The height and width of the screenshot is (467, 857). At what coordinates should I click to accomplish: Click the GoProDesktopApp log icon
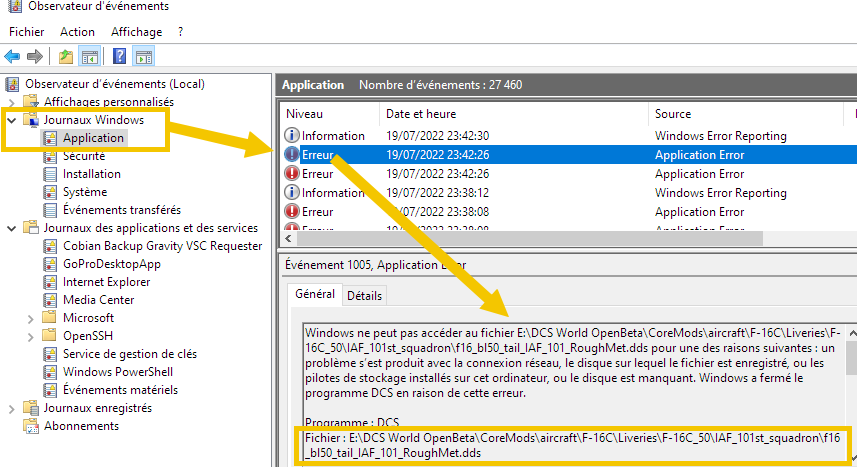pyautogui.click(x=50, y=265)
